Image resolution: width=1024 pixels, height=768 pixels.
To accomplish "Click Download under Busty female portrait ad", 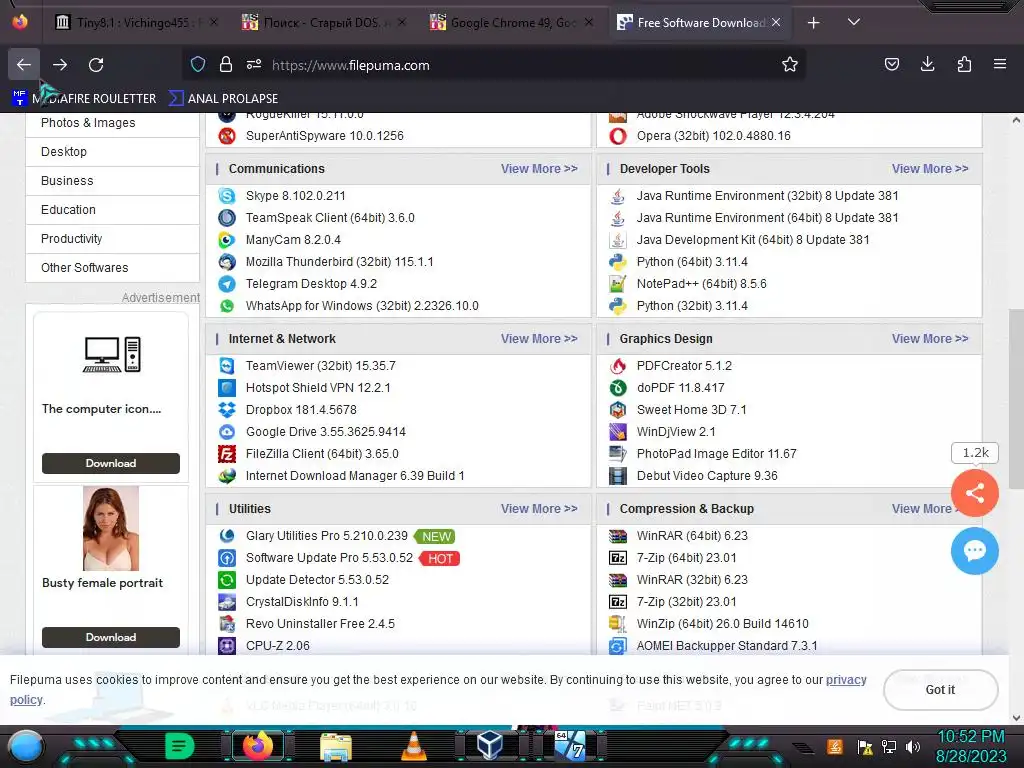I will pyautogui.click(x=111, y=637).
